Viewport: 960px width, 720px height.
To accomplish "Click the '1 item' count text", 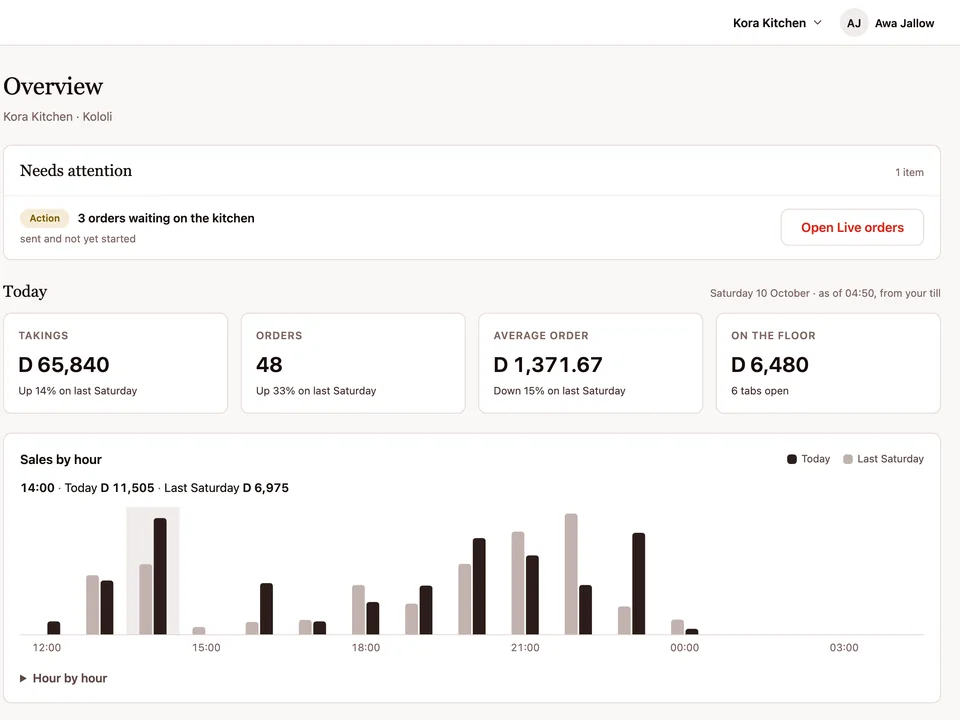I will click(x=909, y=172).
